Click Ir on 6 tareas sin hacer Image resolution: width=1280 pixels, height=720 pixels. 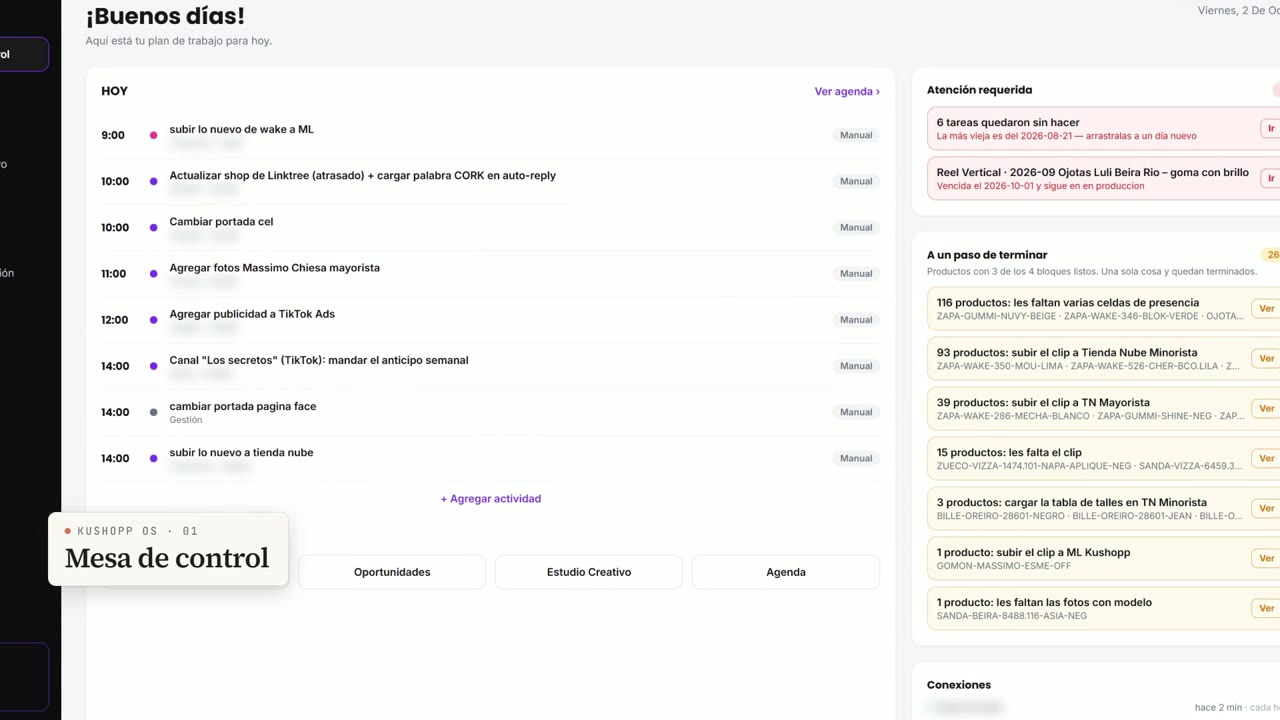pos(1270,129)
